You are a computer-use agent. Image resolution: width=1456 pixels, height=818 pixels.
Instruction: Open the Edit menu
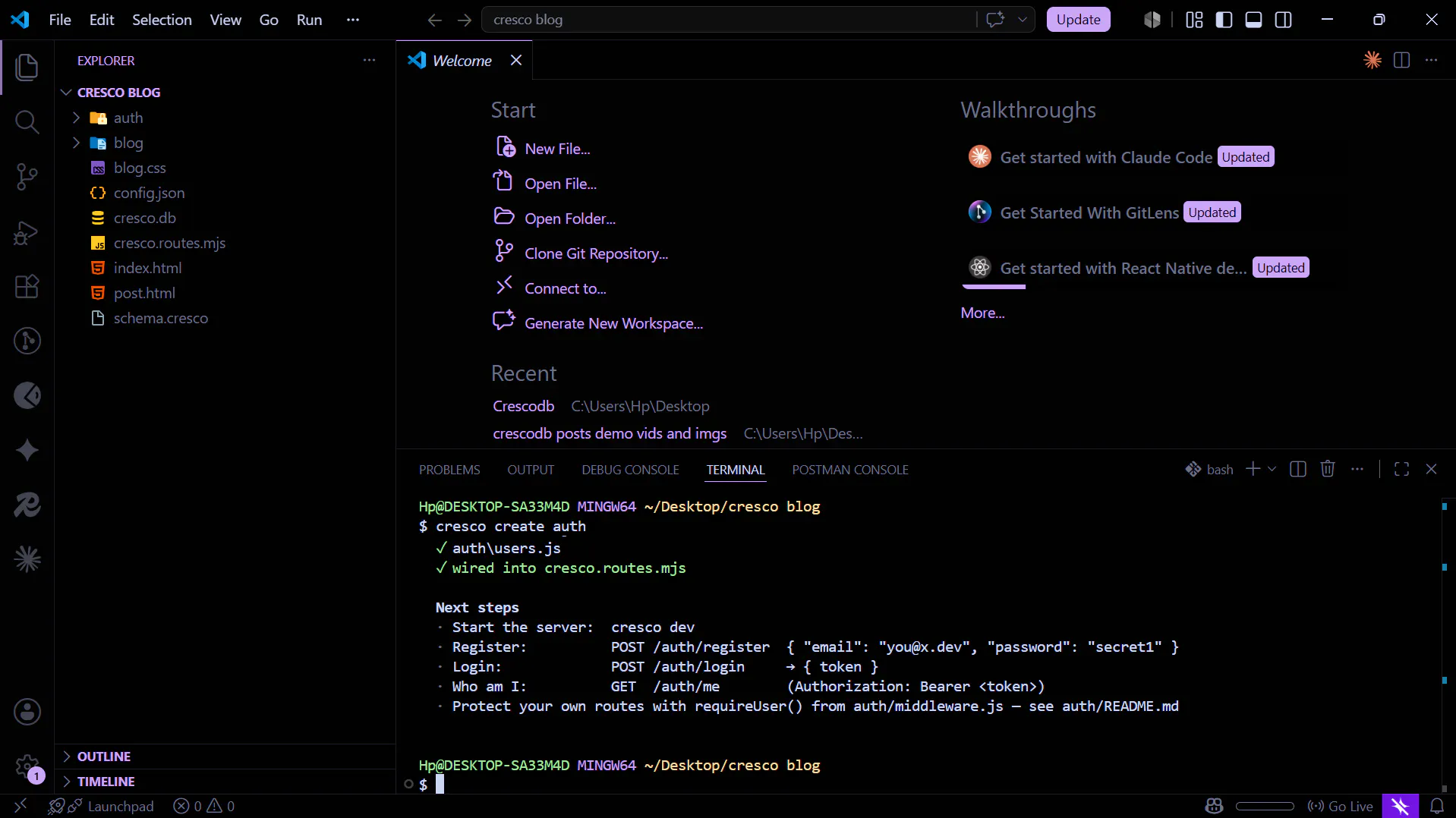click(x=102, y=20)
